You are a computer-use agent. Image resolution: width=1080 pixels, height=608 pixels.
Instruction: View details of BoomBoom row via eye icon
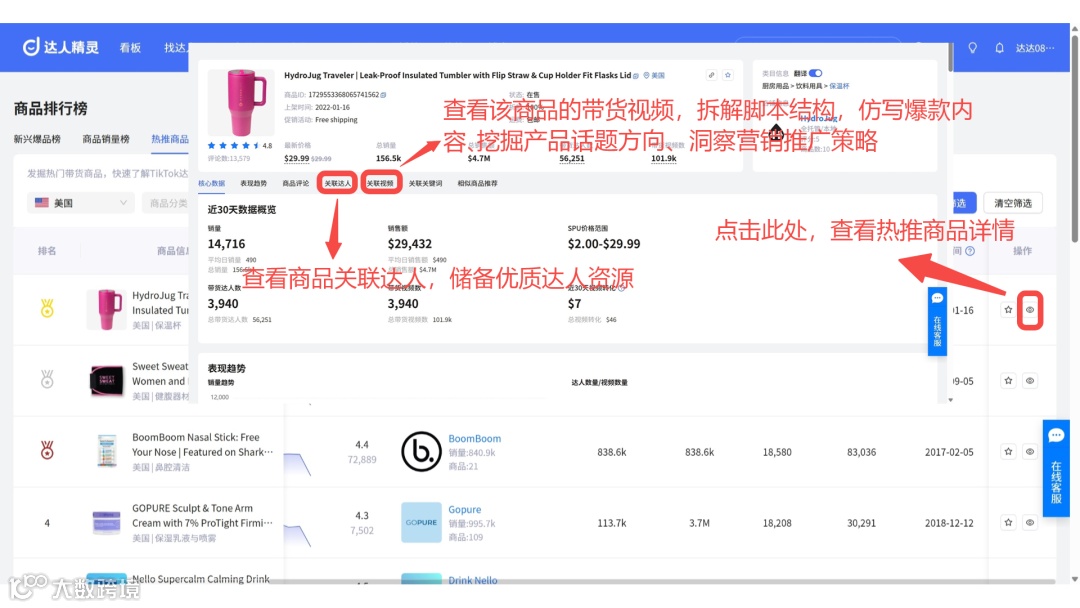(1030, 452)
